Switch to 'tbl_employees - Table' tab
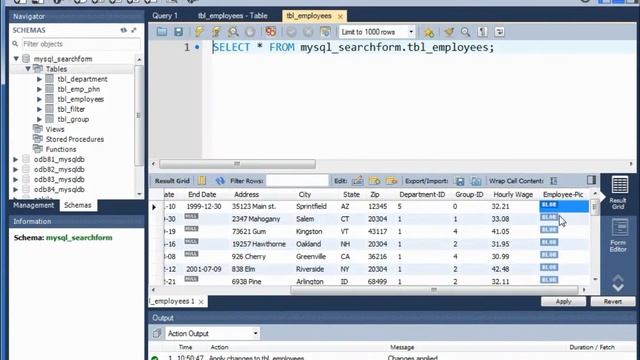 pos(233,16)
